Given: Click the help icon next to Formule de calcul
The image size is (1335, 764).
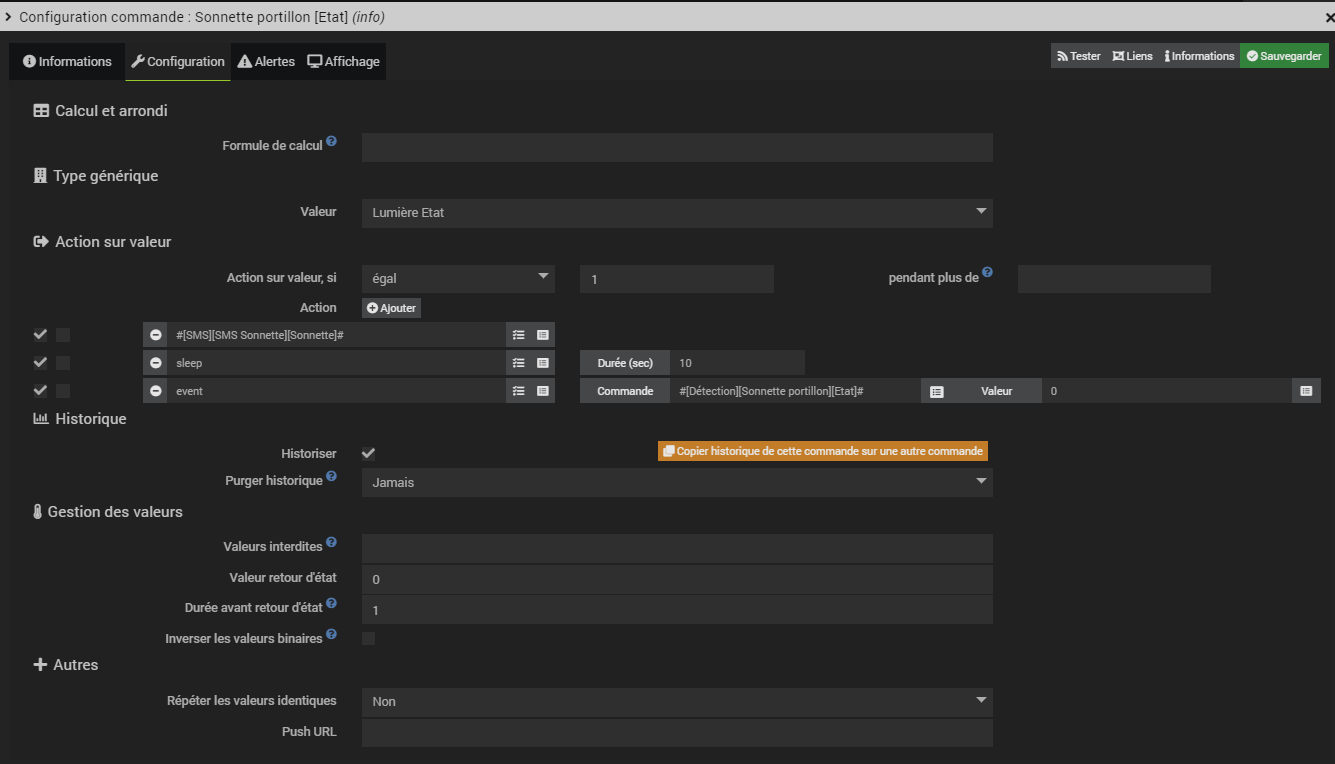Looking at the screenshot, I should 331,142.
